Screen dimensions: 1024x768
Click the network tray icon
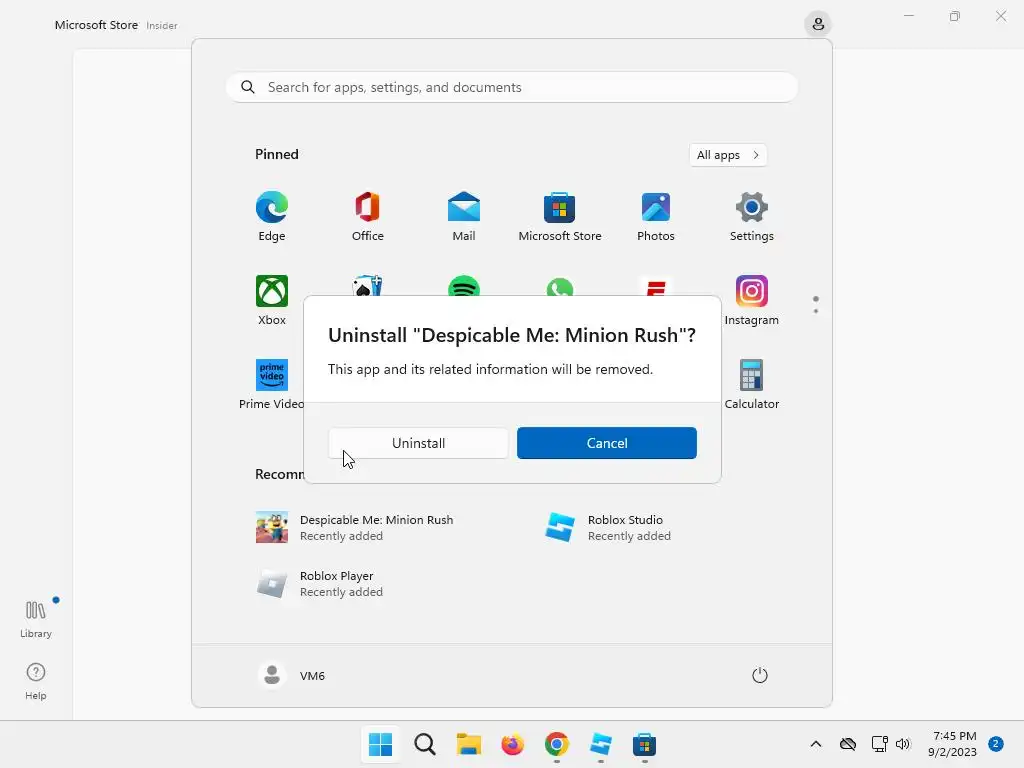[x=880, y=744]
